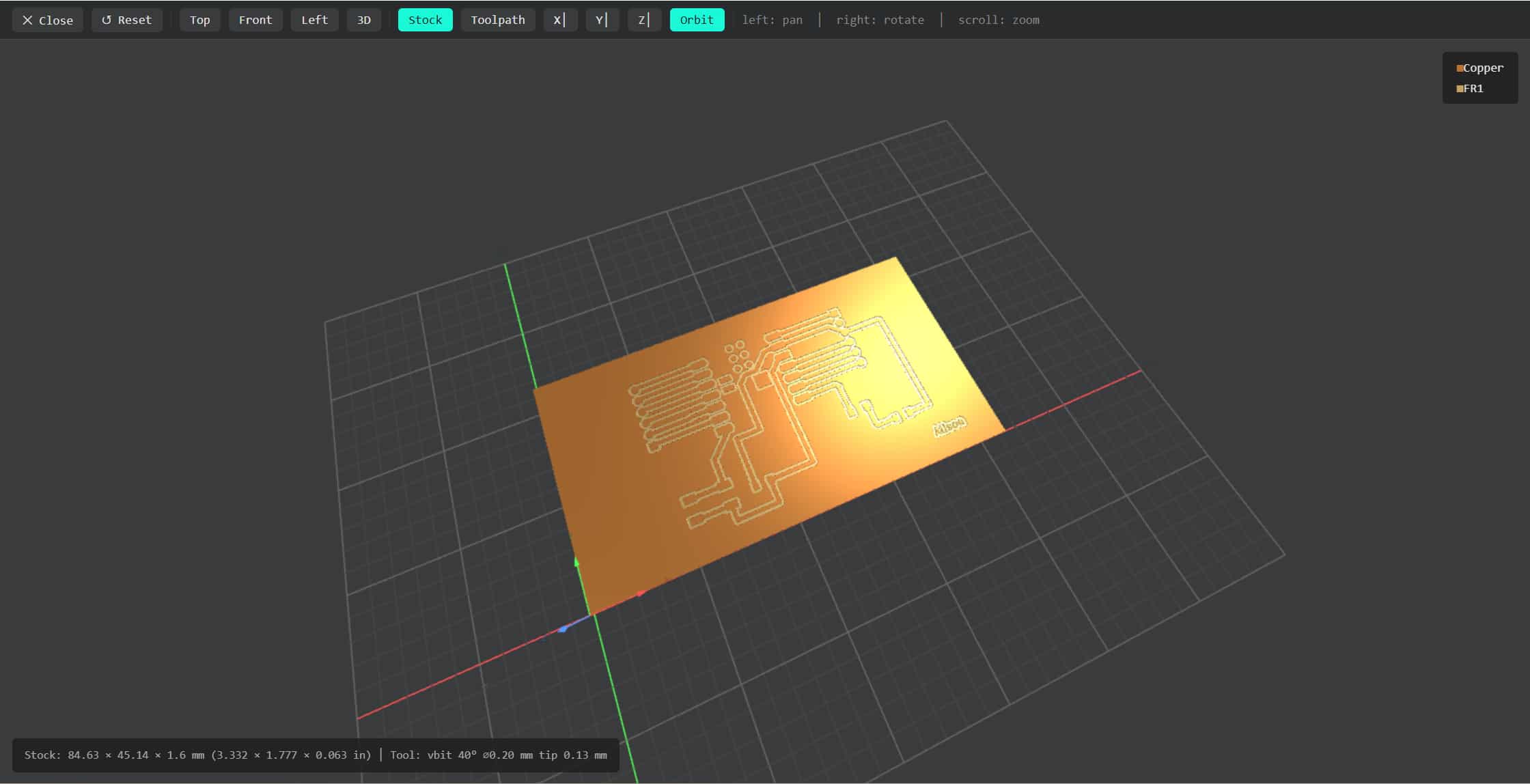This screenshot has height=784, width=1530.
Task: Disable Orbit mode
Action: tap(696, 20)
